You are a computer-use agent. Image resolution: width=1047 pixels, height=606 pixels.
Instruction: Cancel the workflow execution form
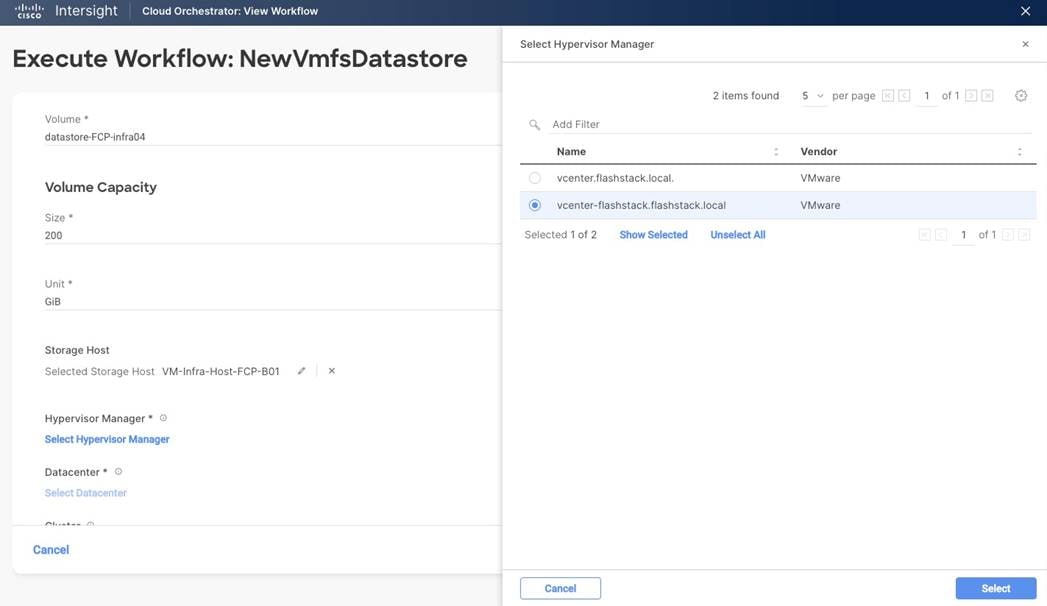click(x=51, y=550)
